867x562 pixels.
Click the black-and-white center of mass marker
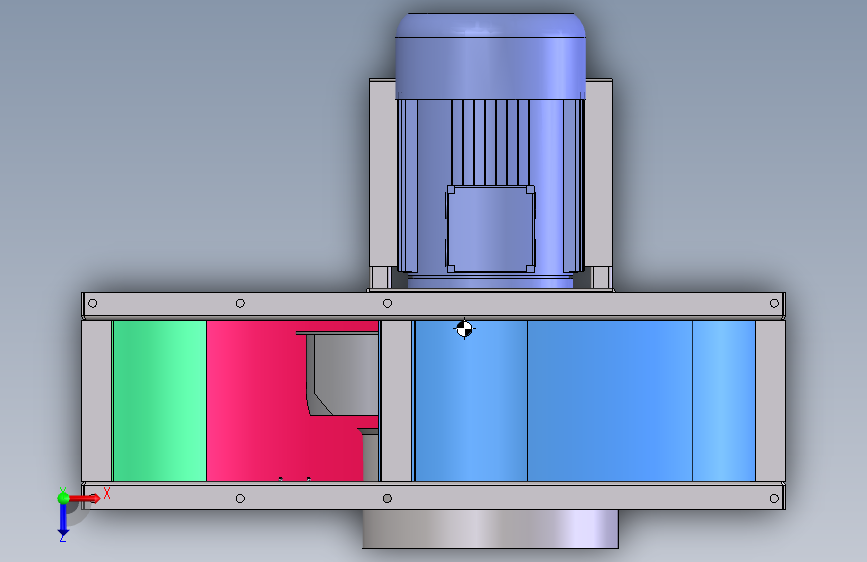[x=464, y=329]
